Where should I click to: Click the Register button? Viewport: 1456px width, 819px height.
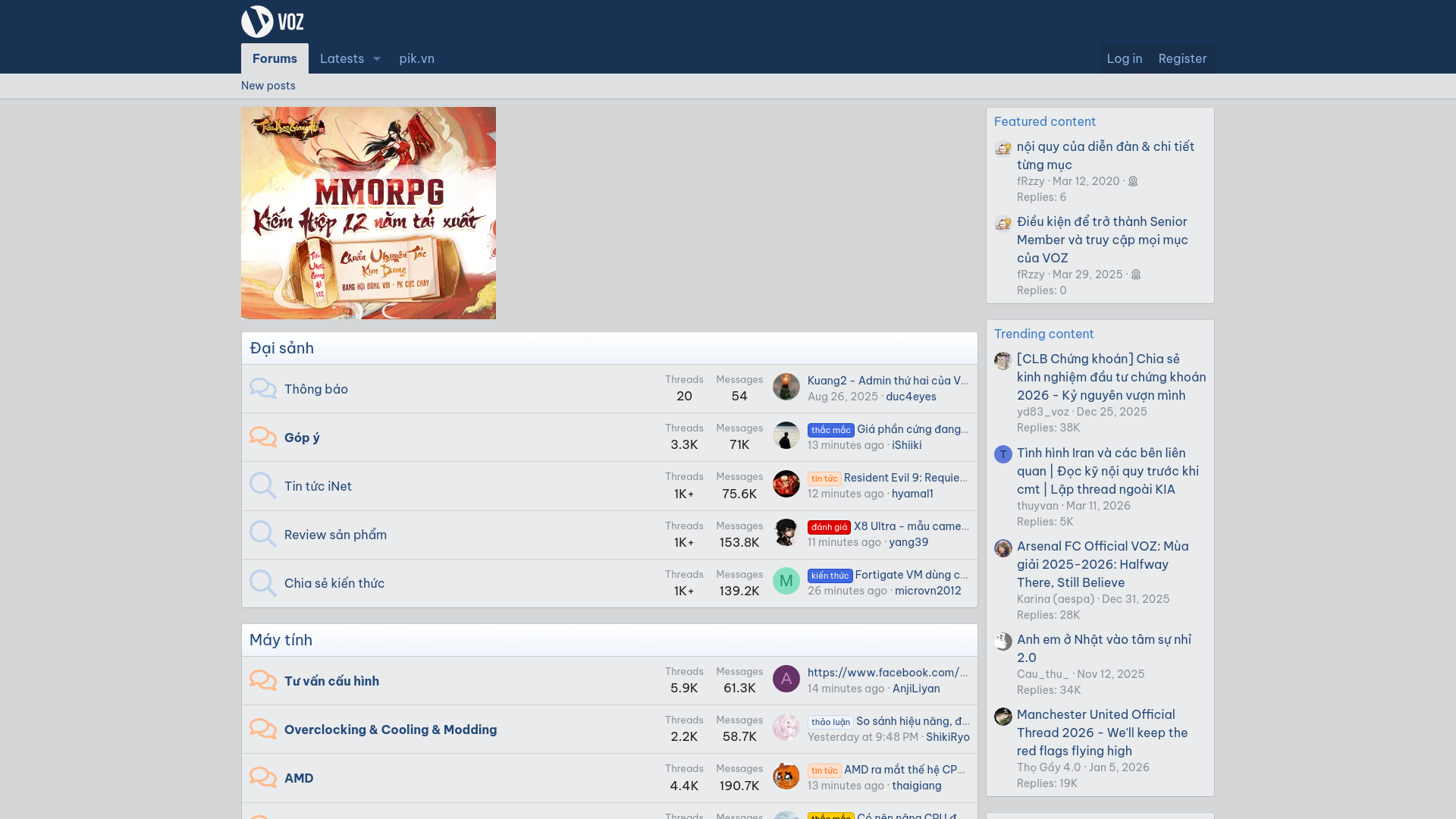point(1182,58)
